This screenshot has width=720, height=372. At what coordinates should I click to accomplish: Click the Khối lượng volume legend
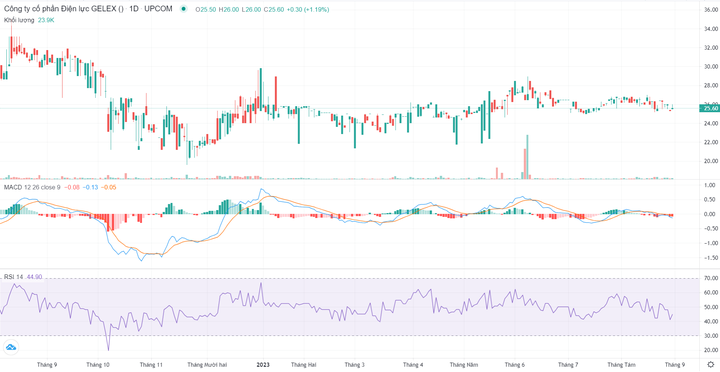19,20
